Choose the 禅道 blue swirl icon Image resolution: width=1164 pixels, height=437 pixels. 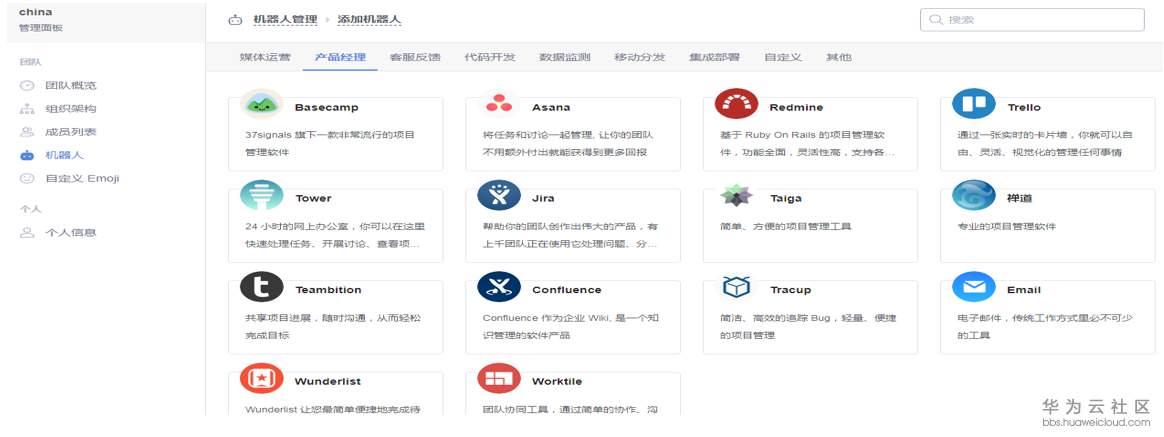974,195
